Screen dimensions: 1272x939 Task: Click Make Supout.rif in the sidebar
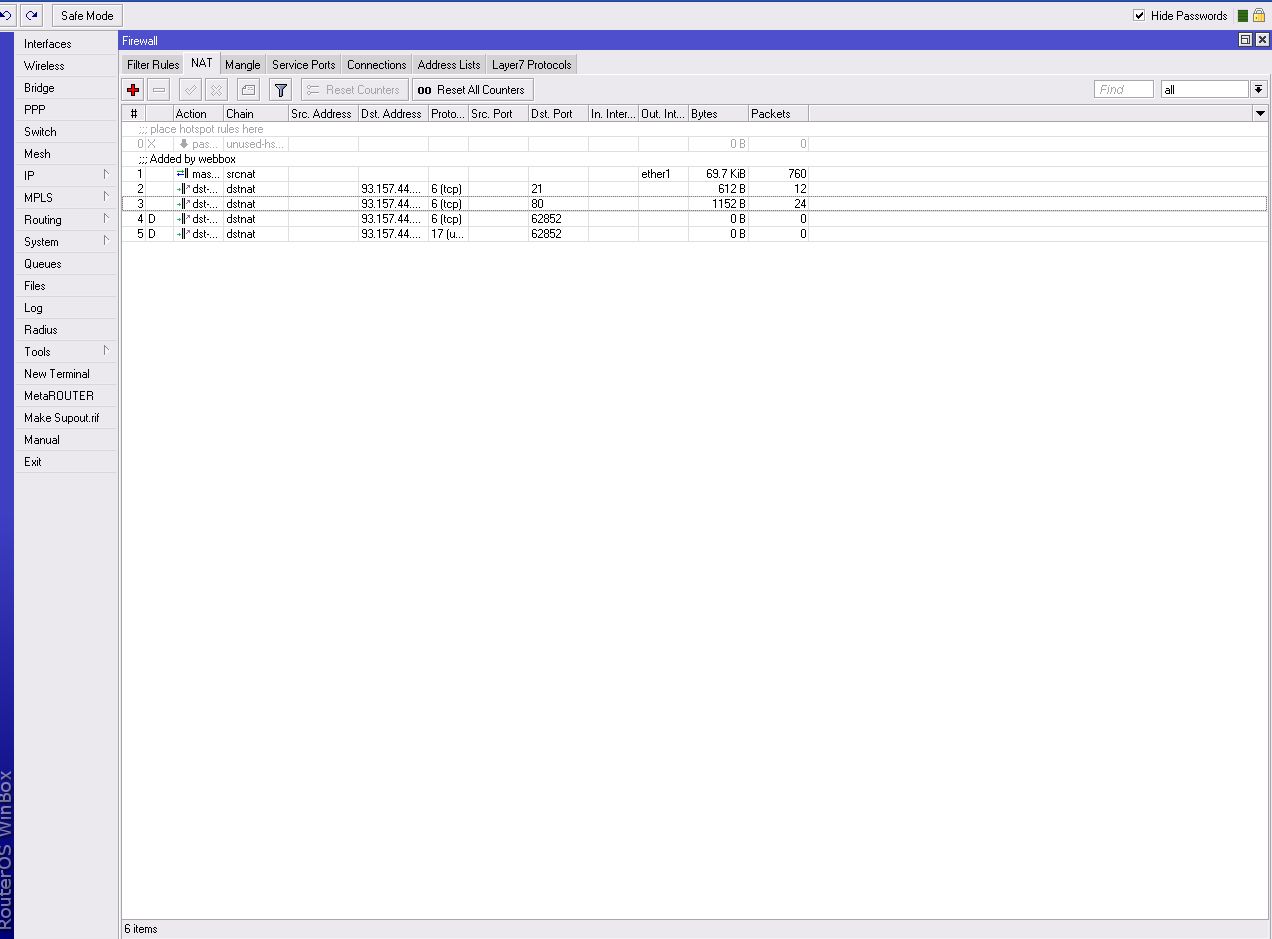click(66, 417)
